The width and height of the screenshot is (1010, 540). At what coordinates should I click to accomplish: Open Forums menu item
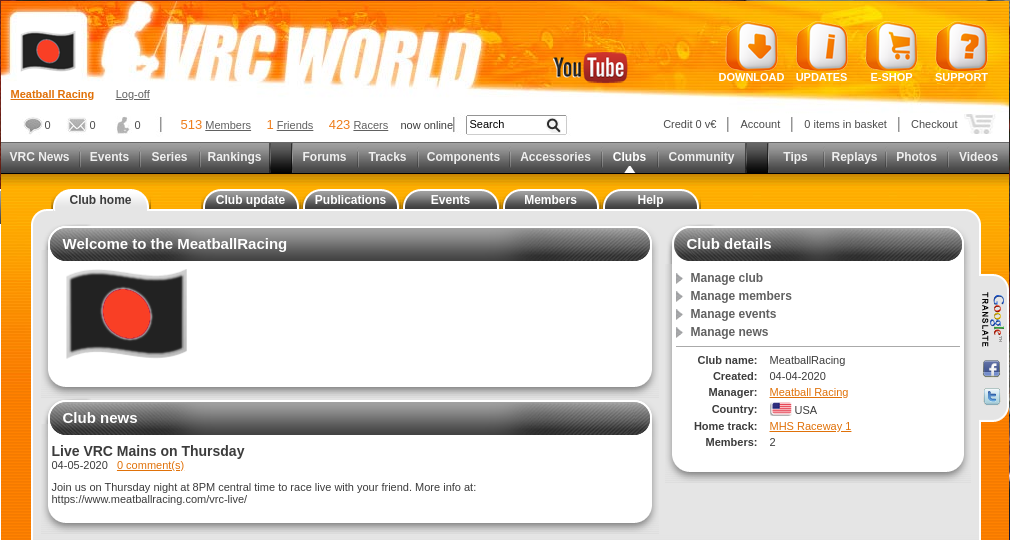(x=324, y=157)
